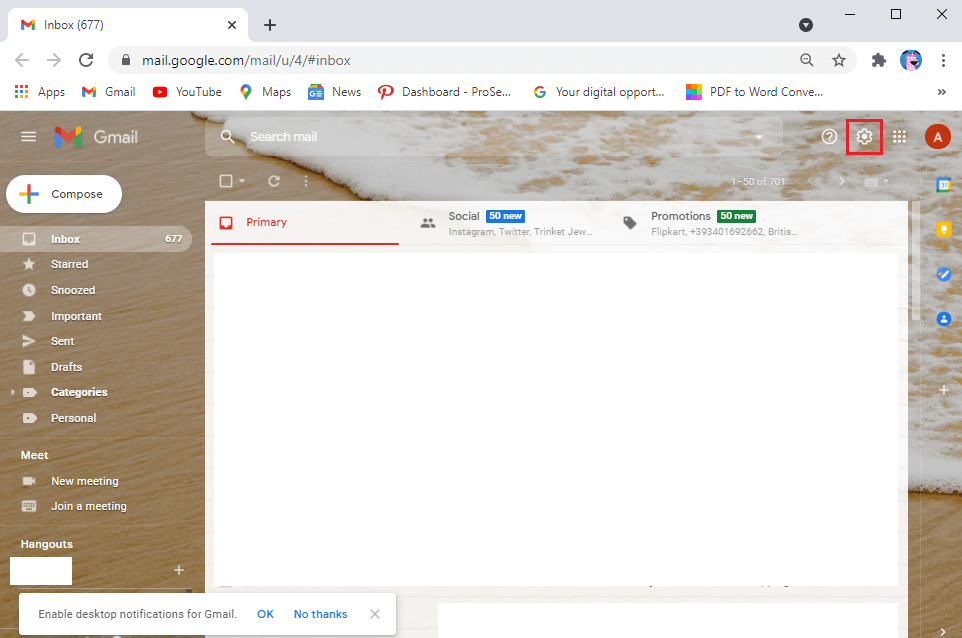Screen dimensions: 962x638
Task: Open Gmail support help icon
Action: point(829,137)
